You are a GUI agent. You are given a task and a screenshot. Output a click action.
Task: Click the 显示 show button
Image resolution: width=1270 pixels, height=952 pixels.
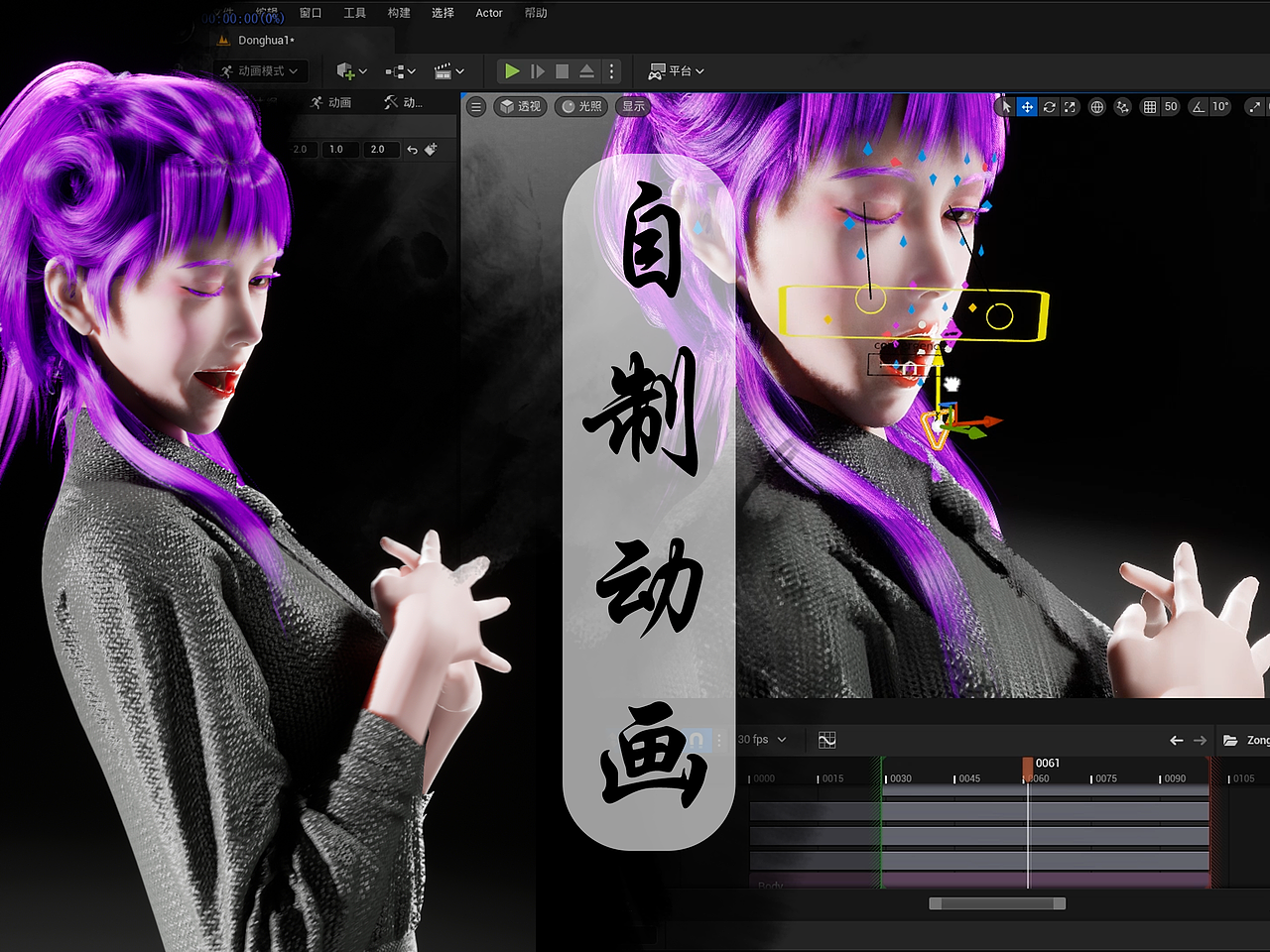click(x=633, y=106)
